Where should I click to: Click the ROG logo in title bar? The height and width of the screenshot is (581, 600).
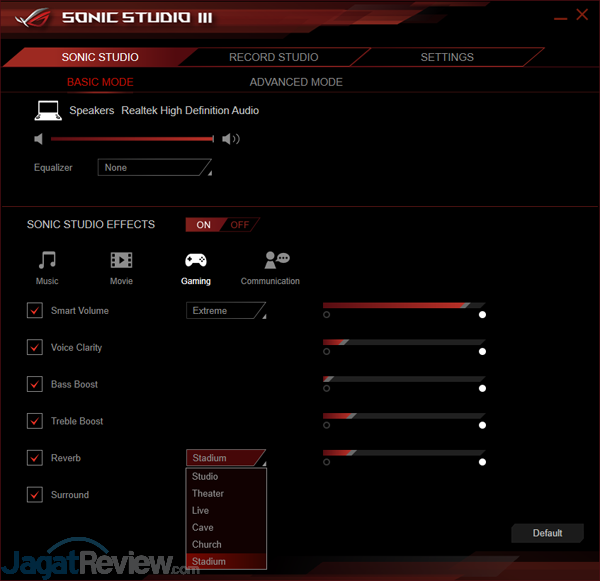[33, 17]
